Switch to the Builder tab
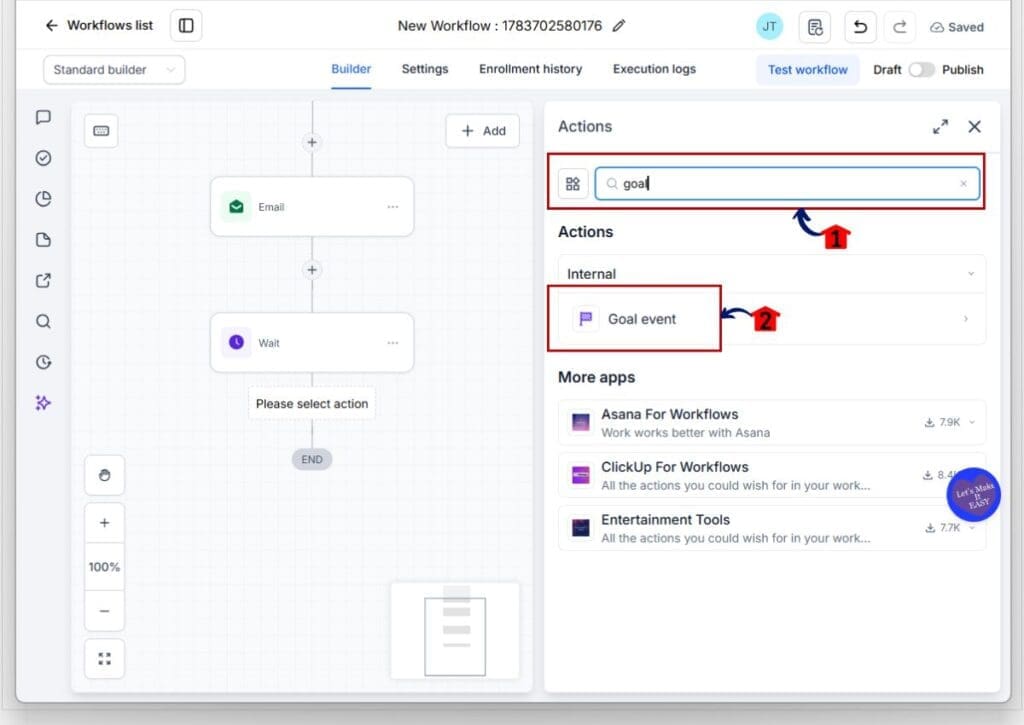 click(x=351, y=69)
